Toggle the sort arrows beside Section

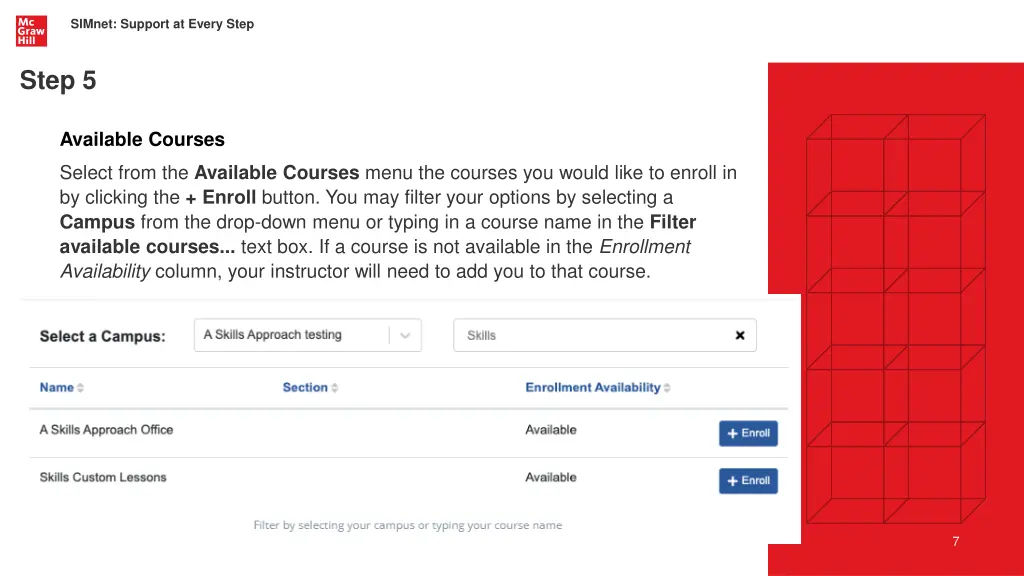tap(334, 388)
